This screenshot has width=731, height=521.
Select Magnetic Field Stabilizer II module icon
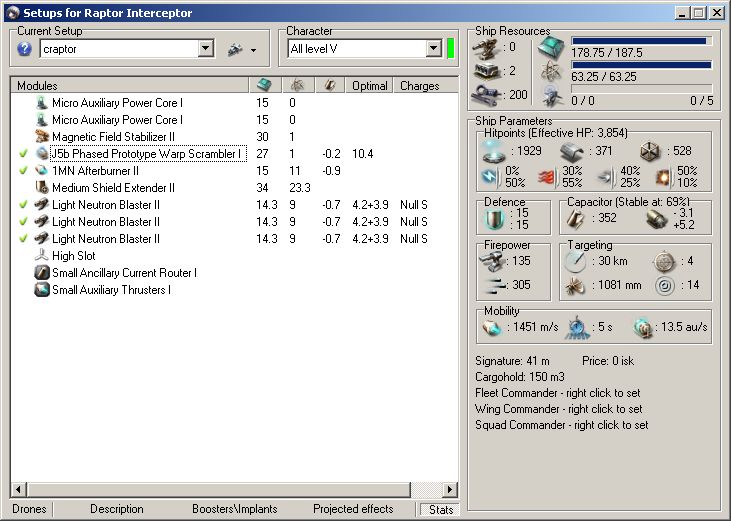coord(42,137)
